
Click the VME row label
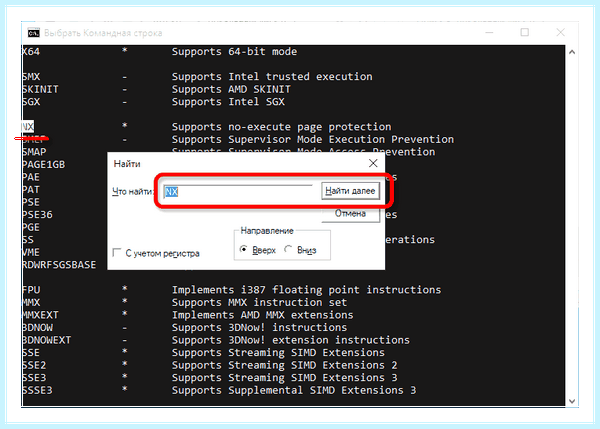point(31,252)
